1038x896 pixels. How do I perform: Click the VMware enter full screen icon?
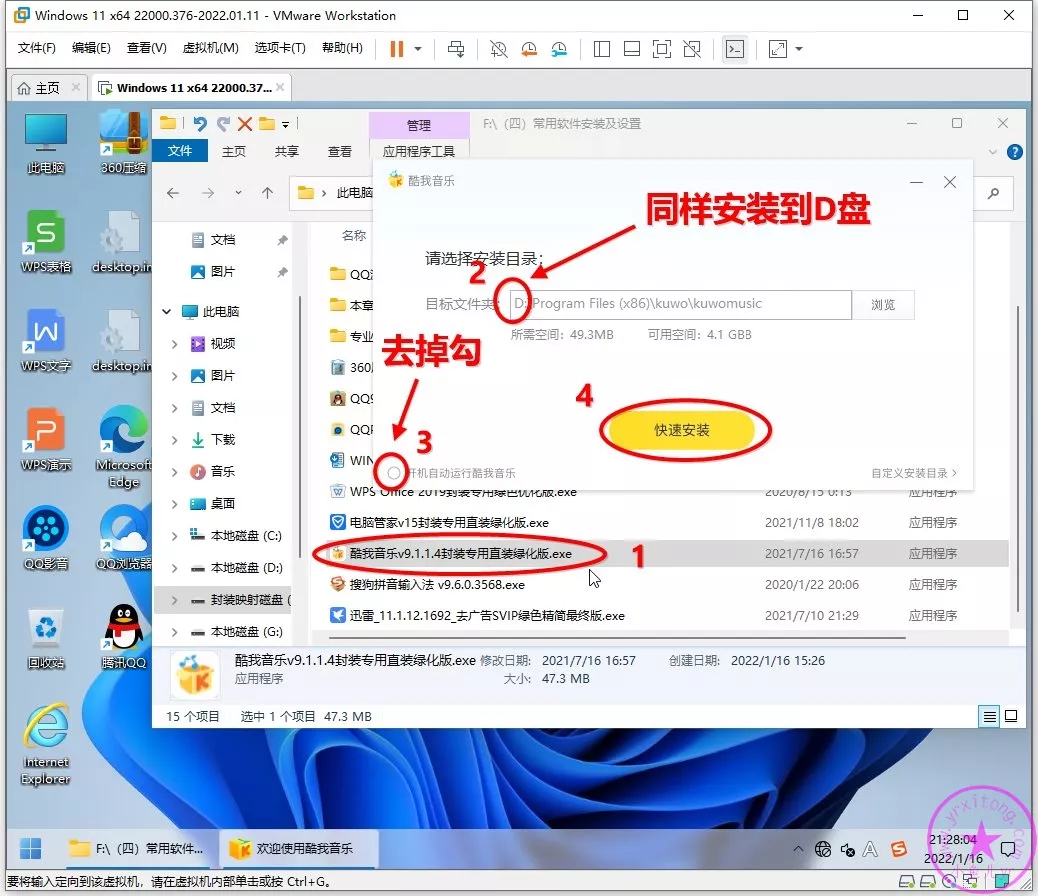(661, 49)
